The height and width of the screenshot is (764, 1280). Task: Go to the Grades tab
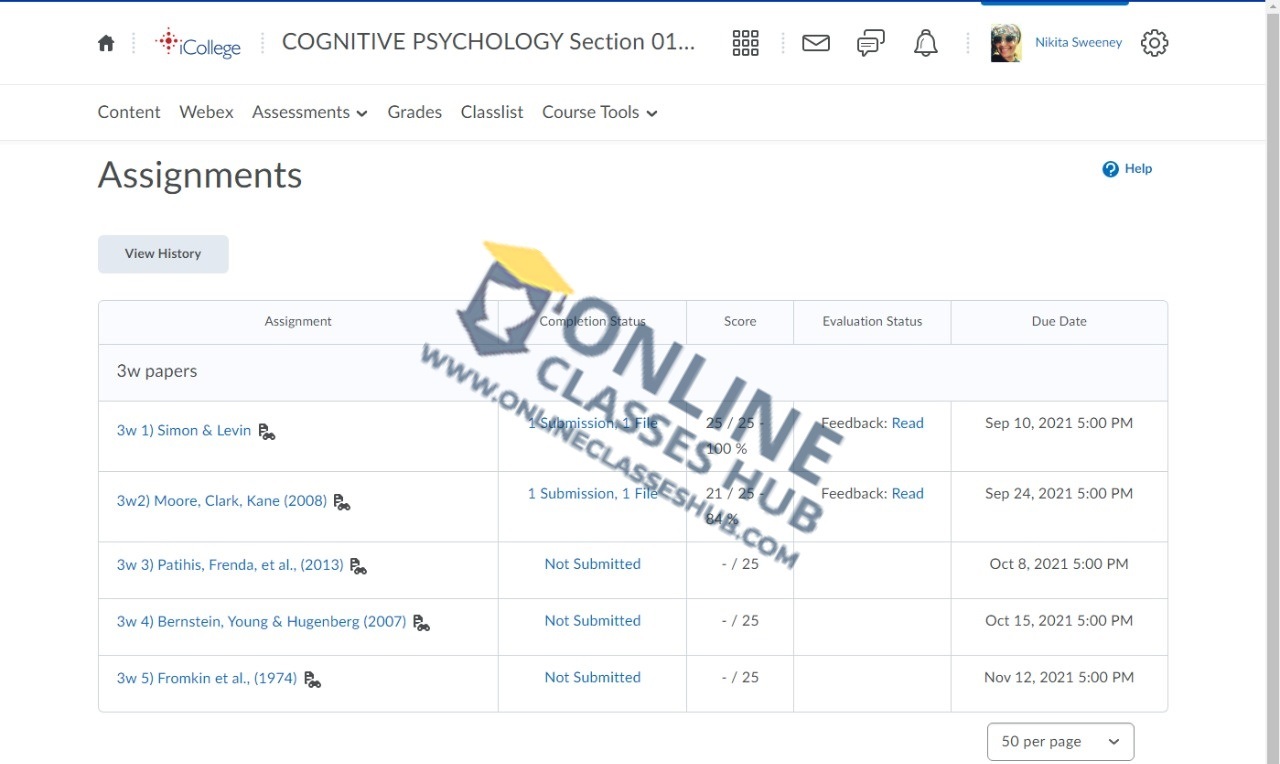tap(414, 112)
